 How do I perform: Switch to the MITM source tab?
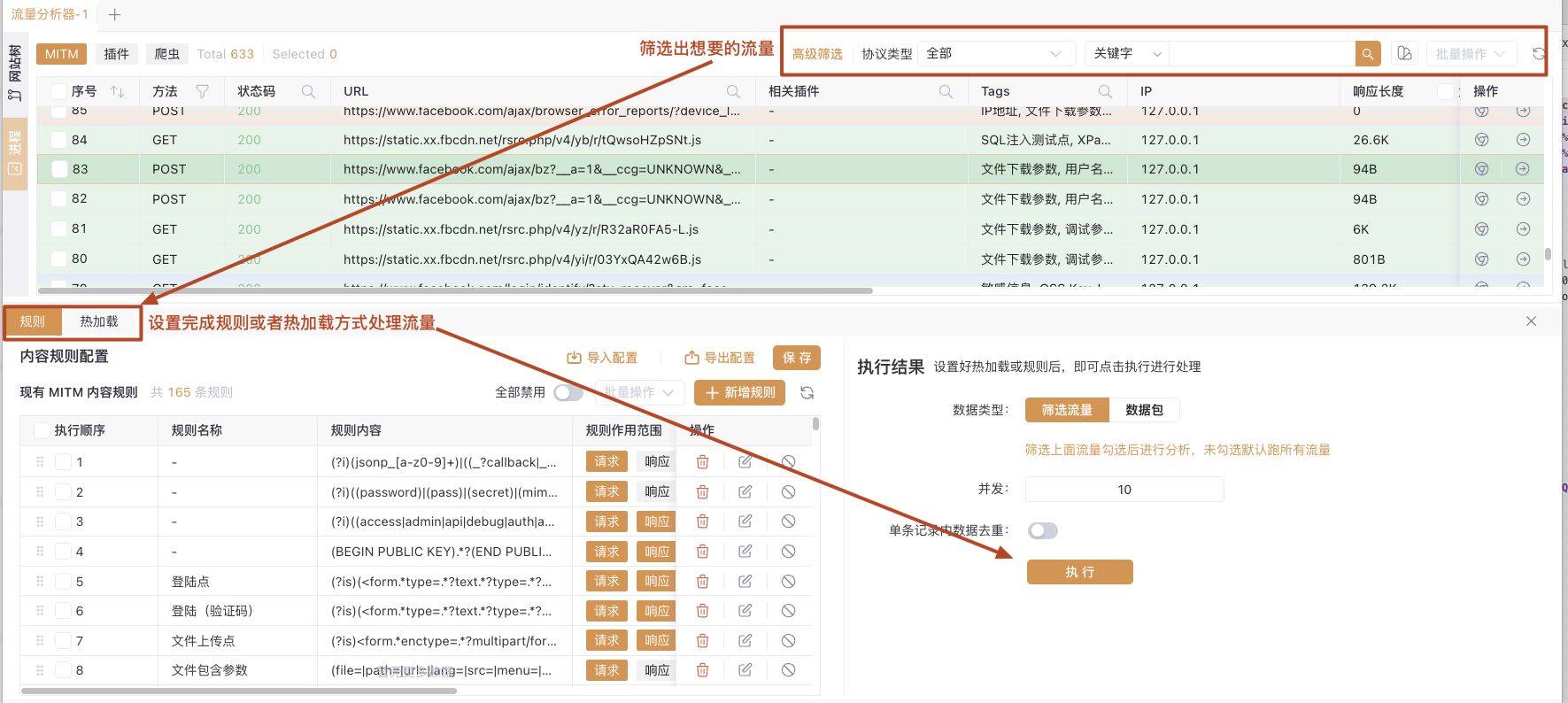tap(62, 54)
